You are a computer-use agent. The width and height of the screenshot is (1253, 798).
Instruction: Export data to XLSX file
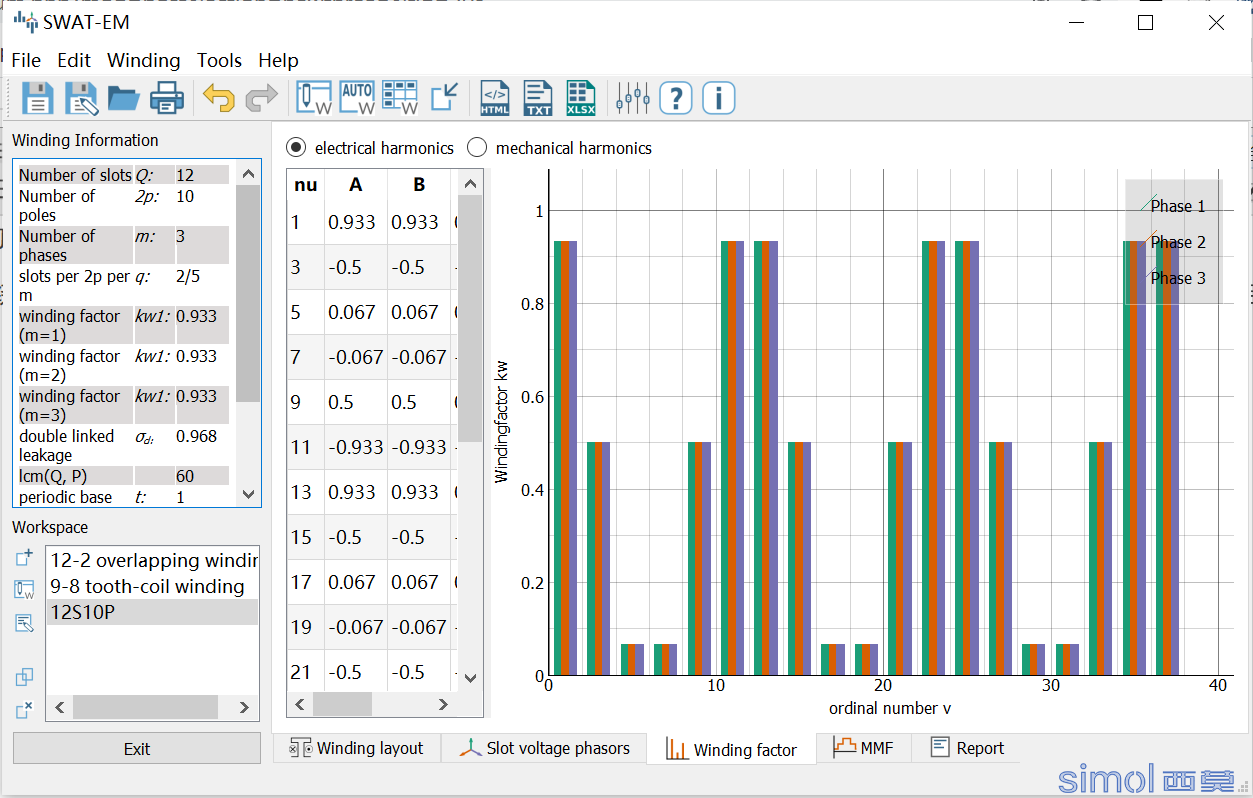(x=581, y=98)
